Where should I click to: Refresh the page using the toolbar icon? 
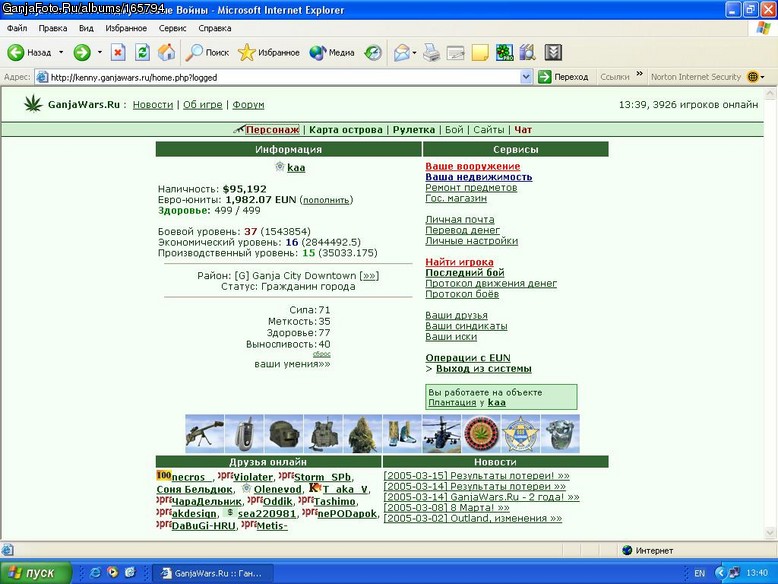point(142,53)
